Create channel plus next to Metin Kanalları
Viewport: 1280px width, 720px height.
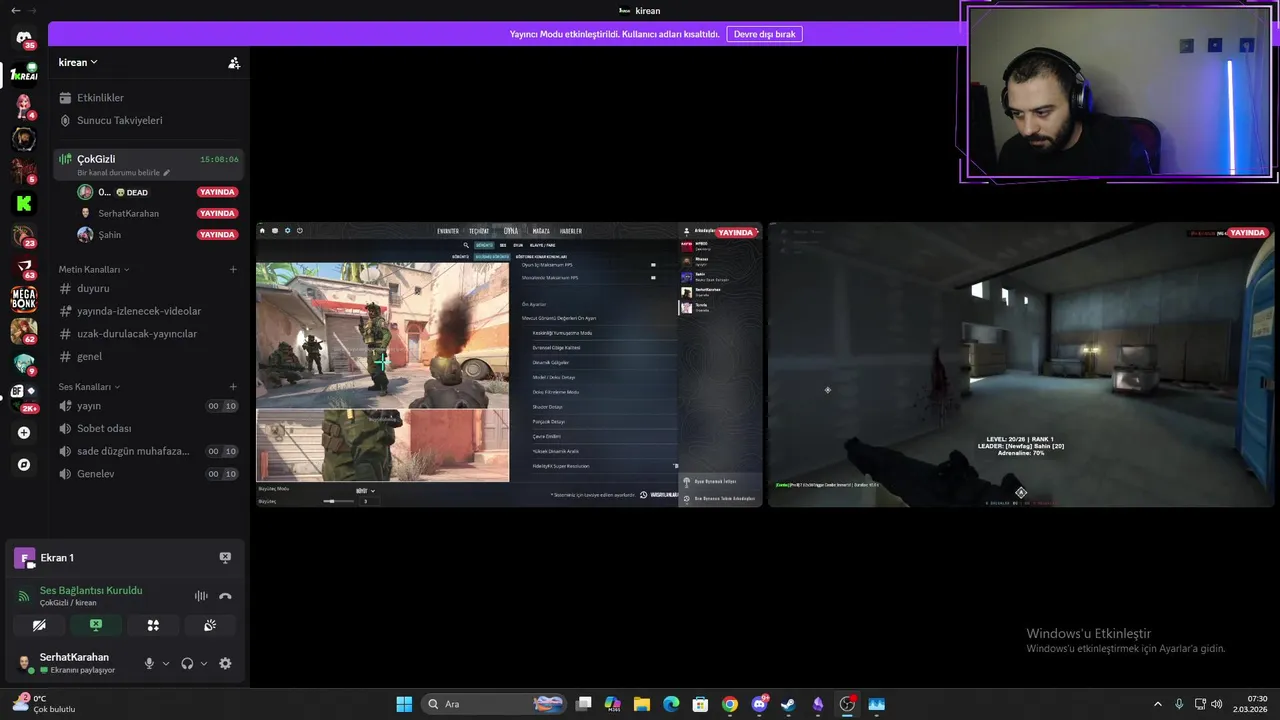pyautogui.click(x=233, y=269)
